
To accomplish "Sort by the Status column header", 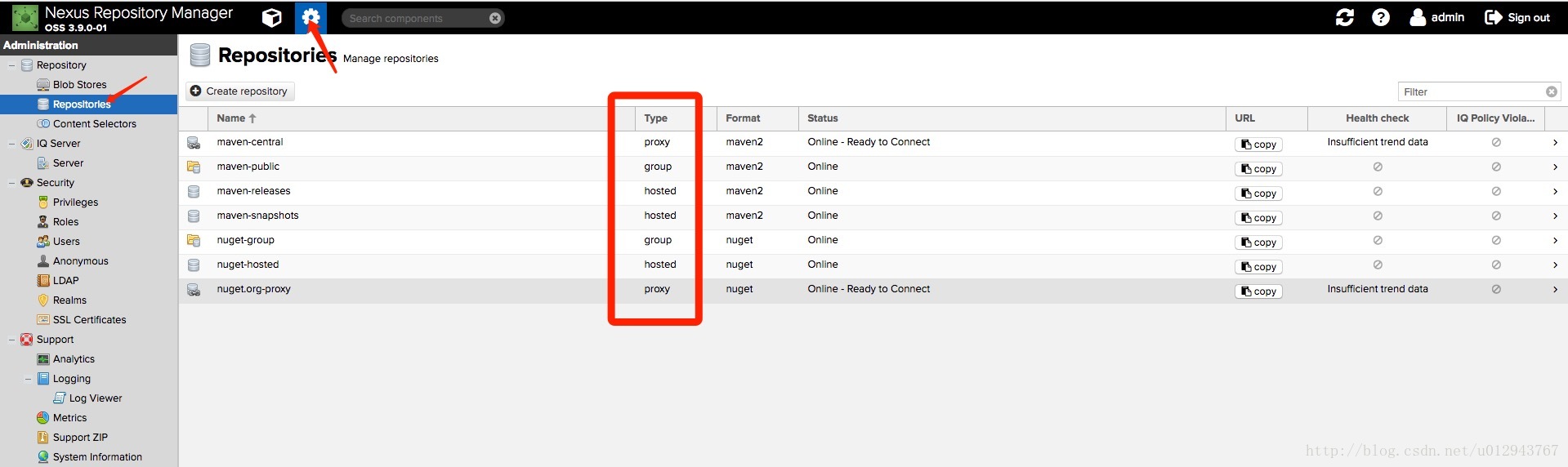I will click(x=1012, y=118).
